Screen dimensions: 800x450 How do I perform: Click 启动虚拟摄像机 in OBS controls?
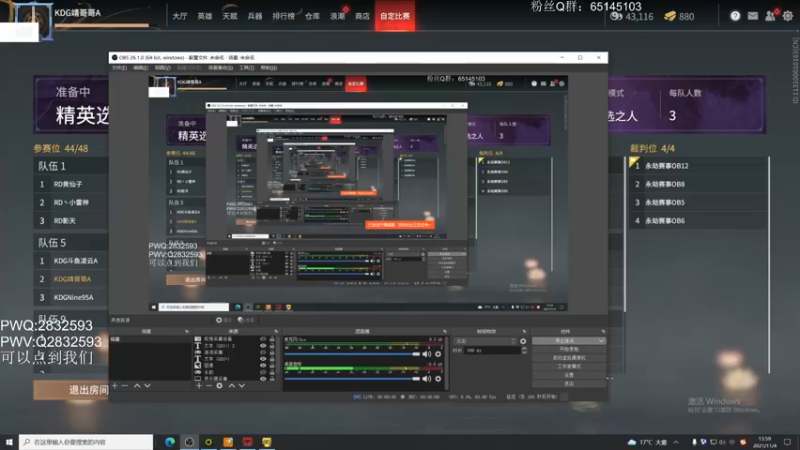tap(569, 358)
